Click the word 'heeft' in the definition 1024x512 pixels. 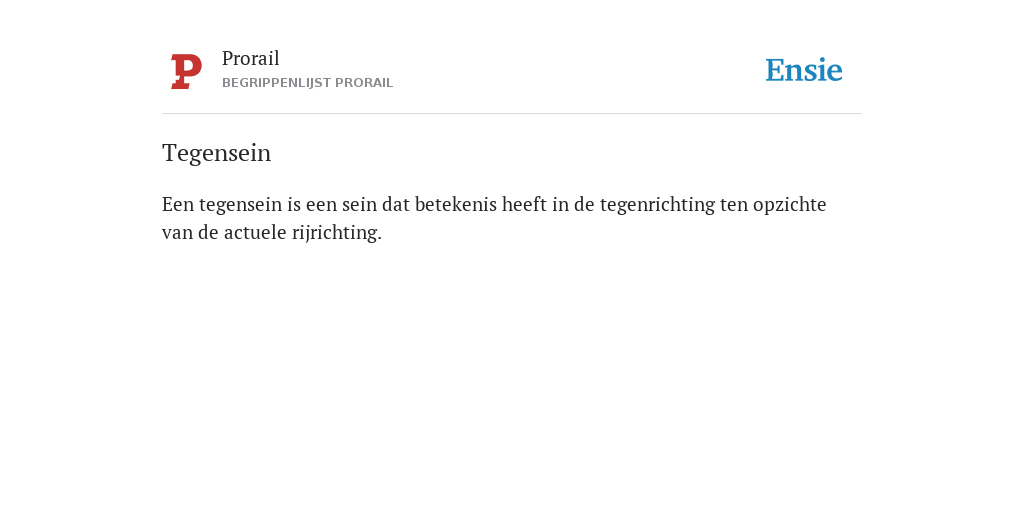coord(524,204)
